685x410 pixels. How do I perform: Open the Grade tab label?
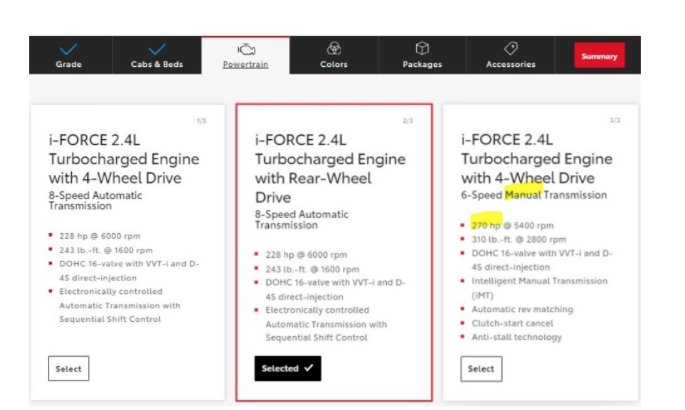point(69,64)
